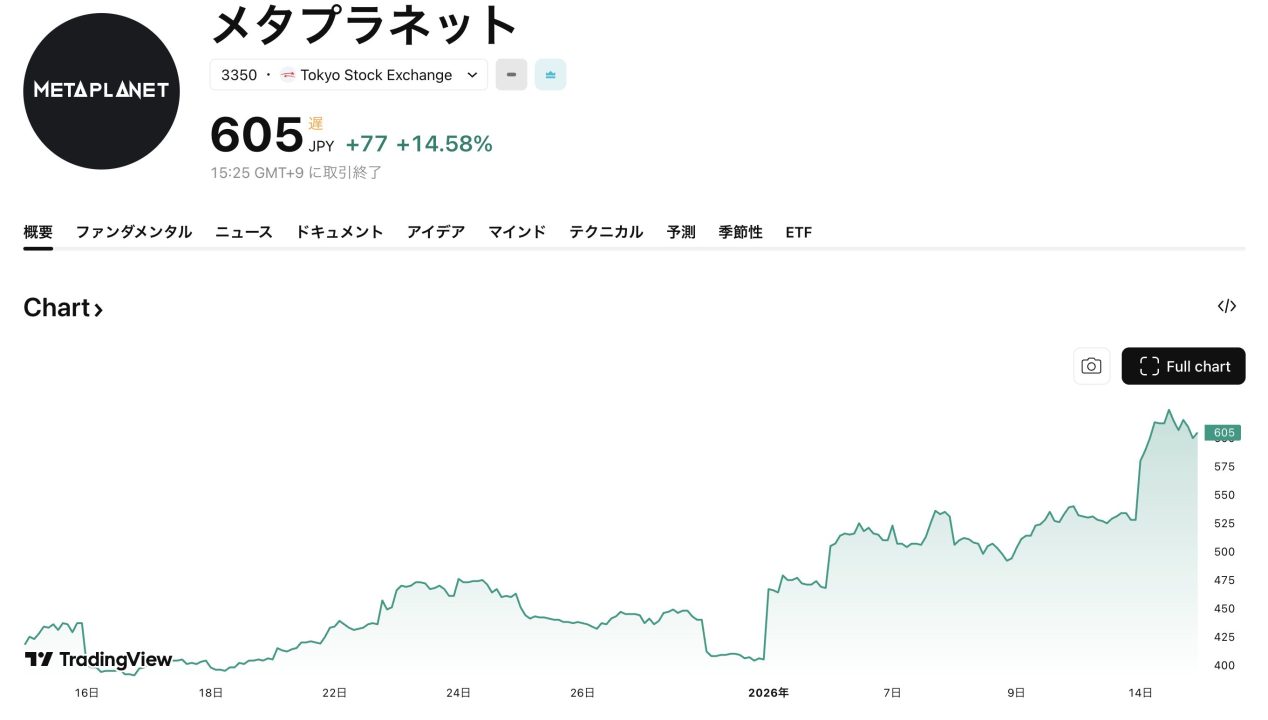The width and height of the screenshot is (1268, 720).
Task: Click the Metaplanet company logo
Action: pyautogui.click(x=101, y=91)
